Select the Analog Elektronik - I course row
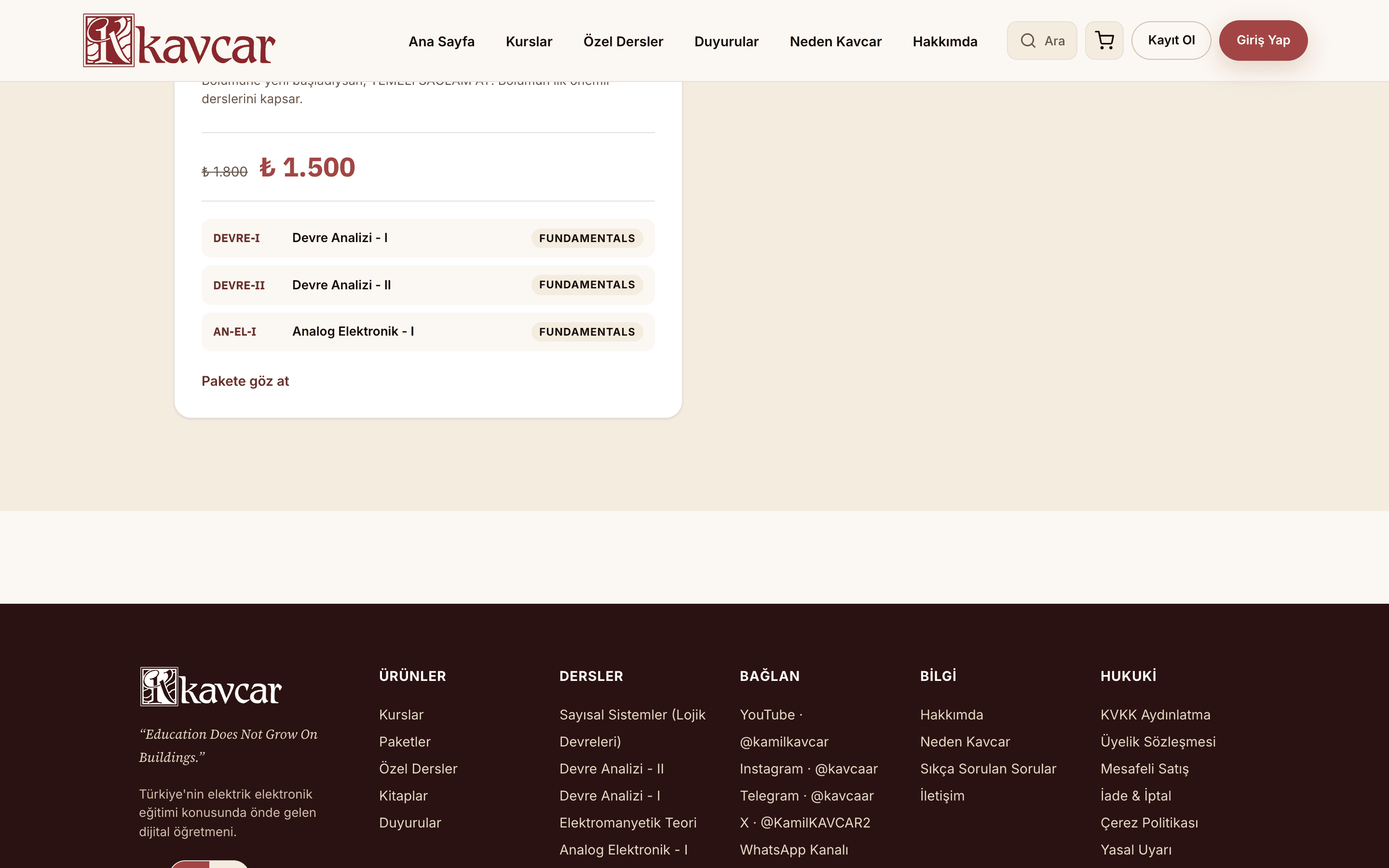 (428, 332)
